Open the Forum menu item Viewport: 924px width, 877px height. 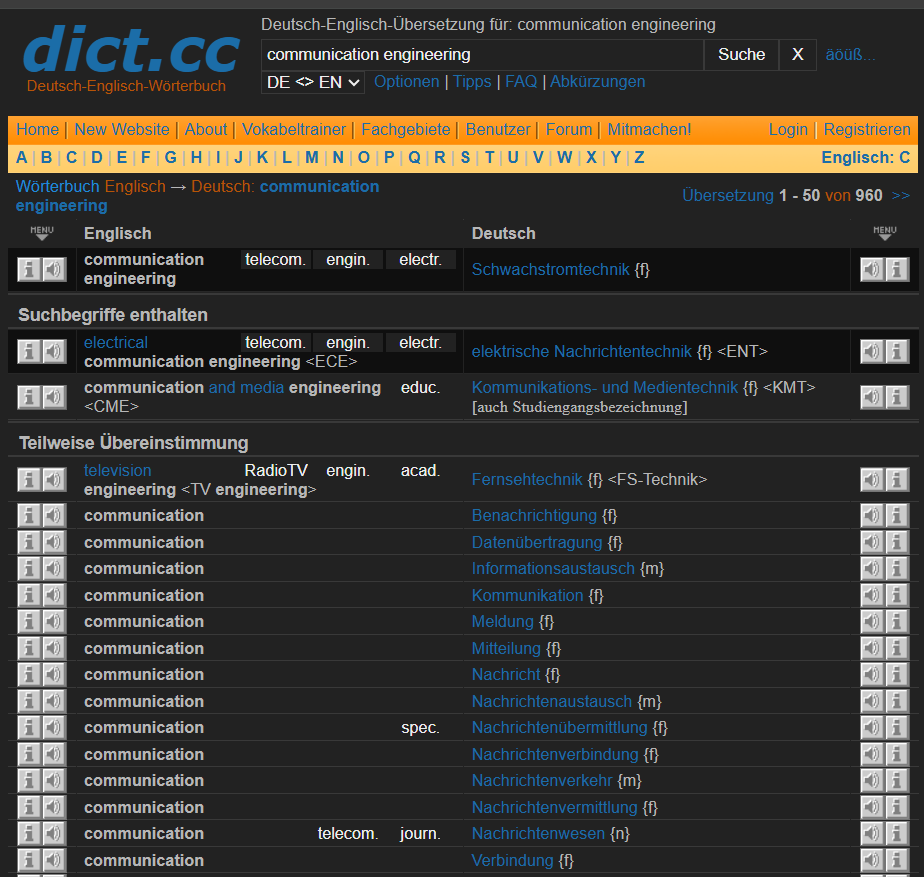(569, 129)
